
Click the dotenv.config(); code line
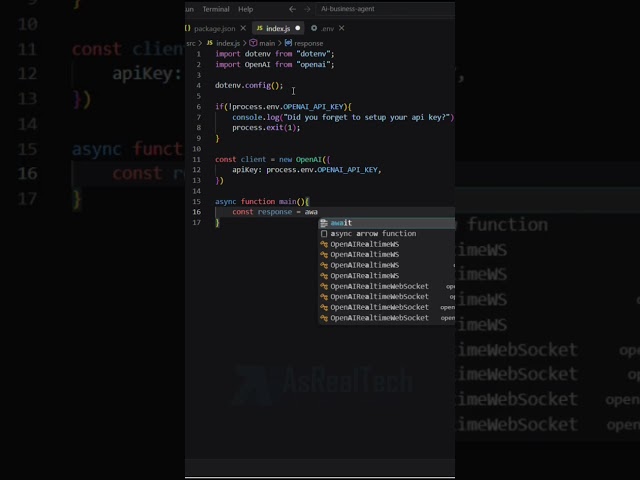pos(249,85)
